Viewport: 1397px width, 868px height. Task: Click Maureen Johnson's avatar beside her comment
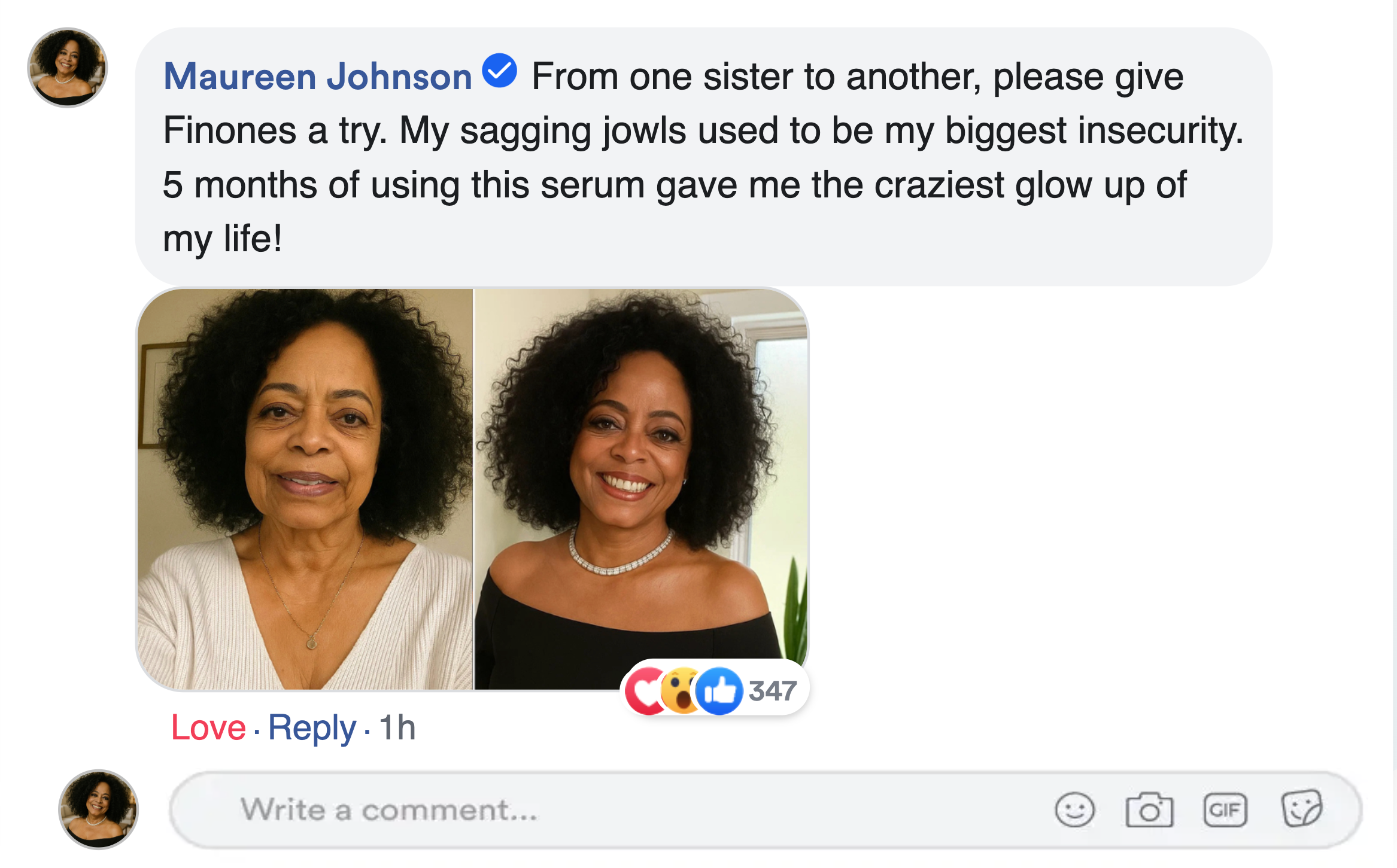(x=68, y=68)
